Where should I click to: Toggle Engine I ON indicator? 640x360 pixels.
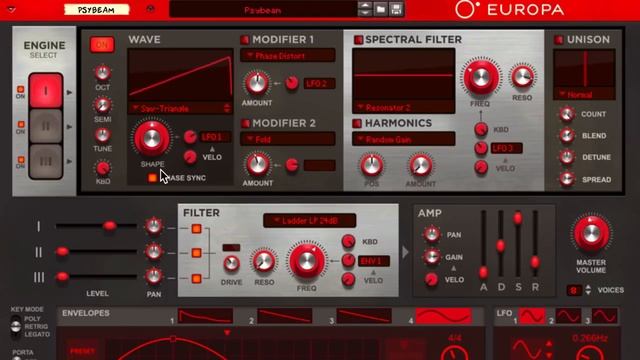20,89
